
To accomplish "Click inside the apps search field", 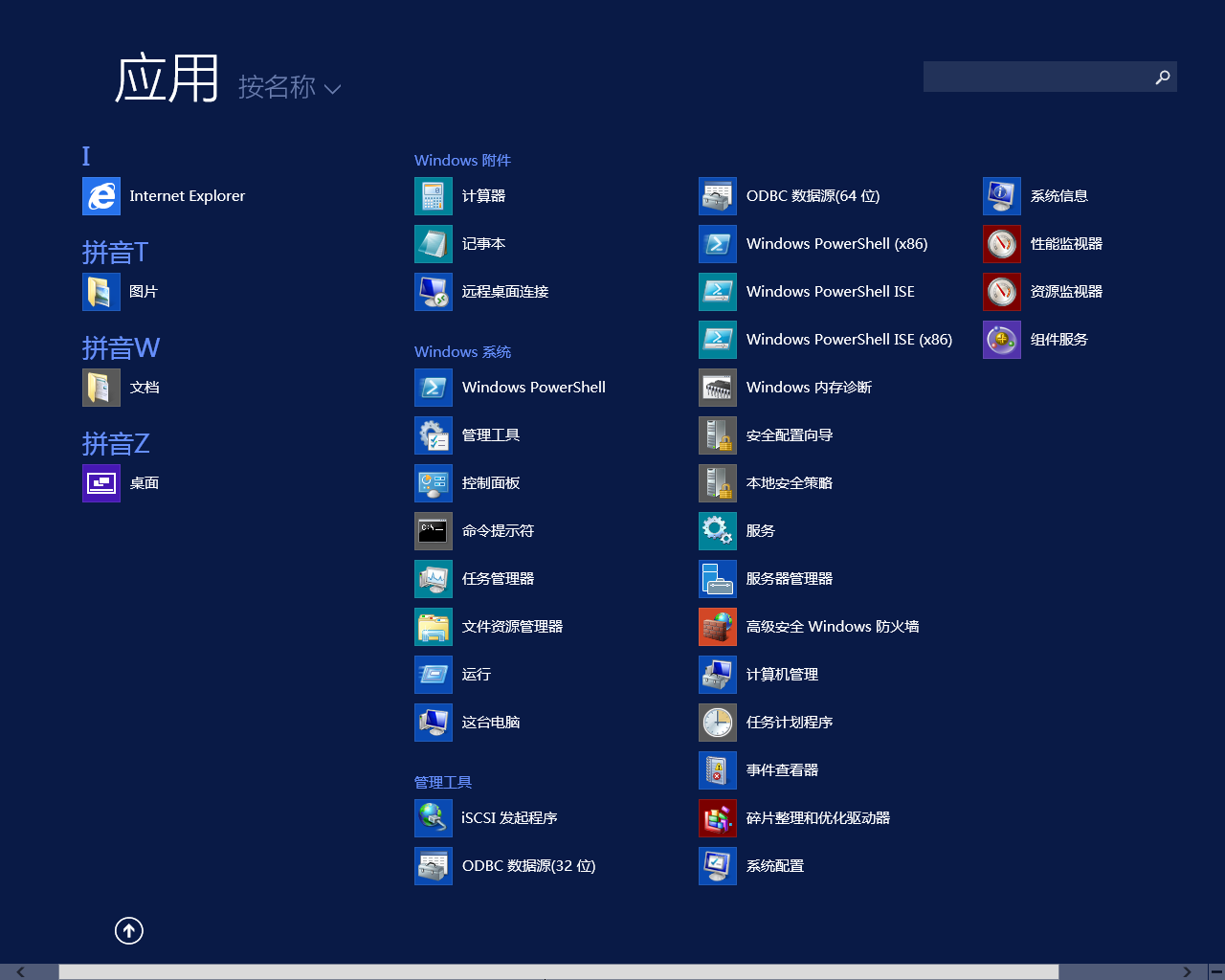I will [1036, 77].
